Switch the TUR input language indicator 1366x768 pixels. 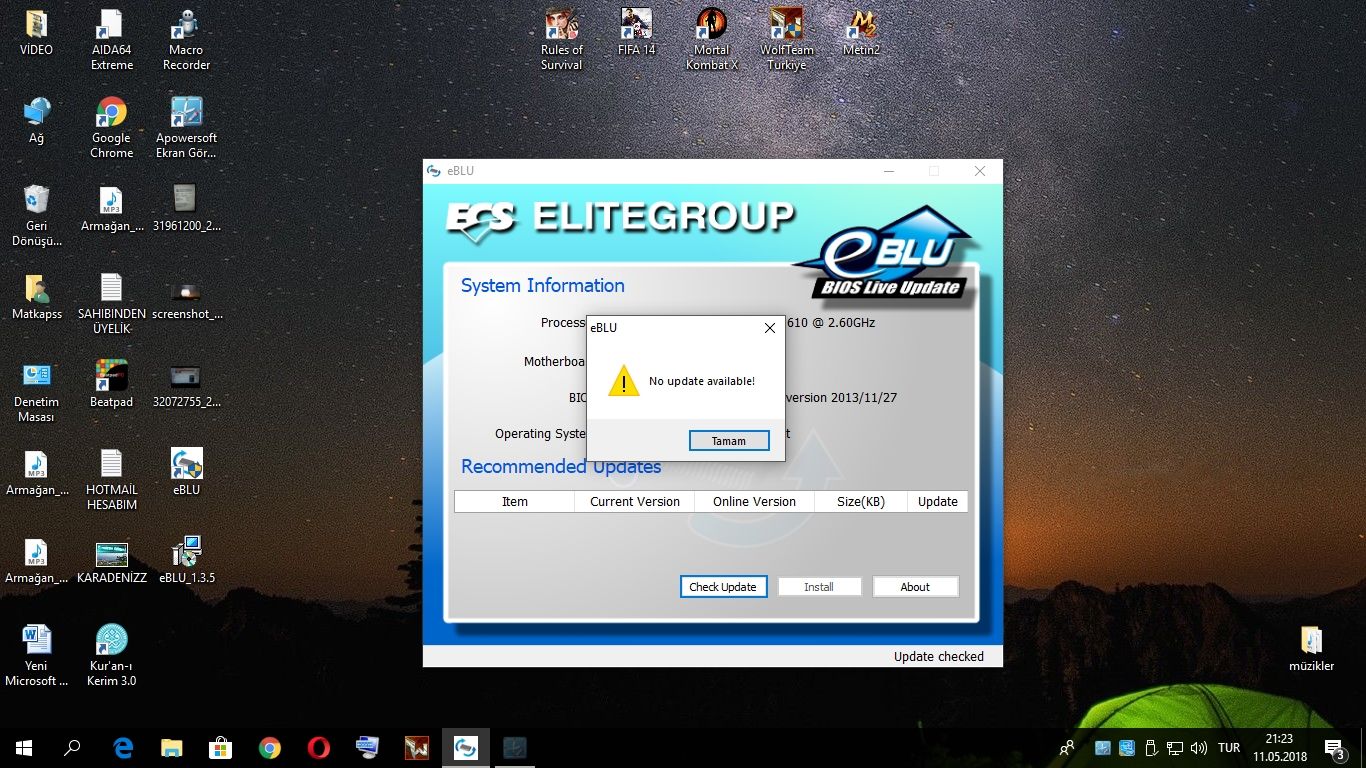[x=1229, y=747]
